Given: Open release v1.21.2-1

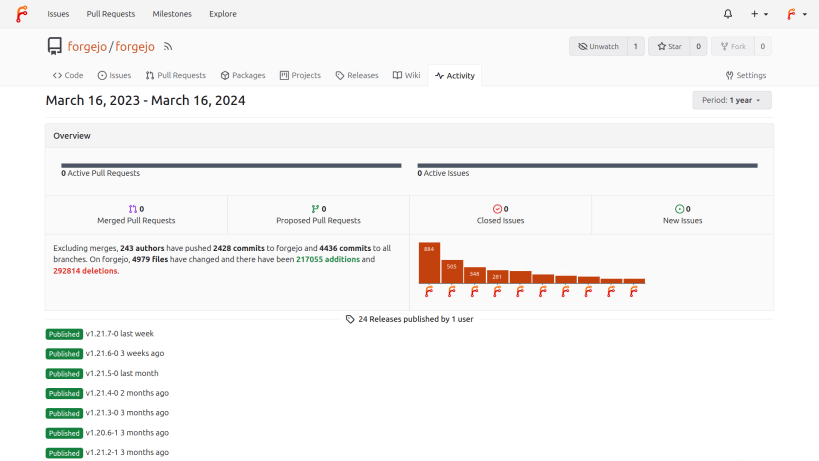Looking at the screenshot, I should tap(102, 453).
